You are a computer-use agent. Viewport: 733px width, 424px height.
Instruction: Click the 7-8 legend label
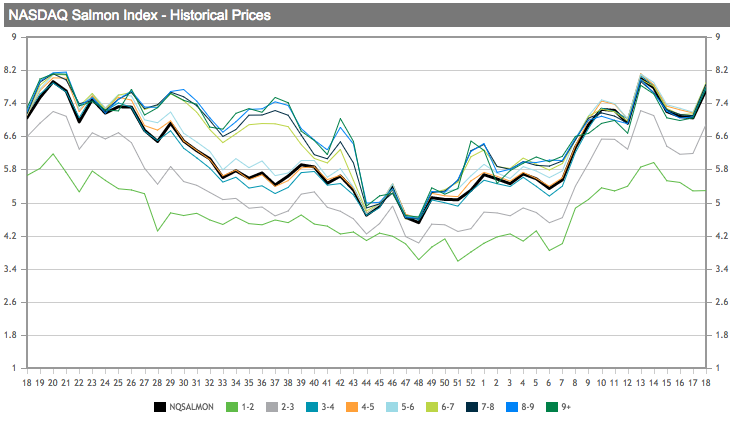(x=488, y=407)
